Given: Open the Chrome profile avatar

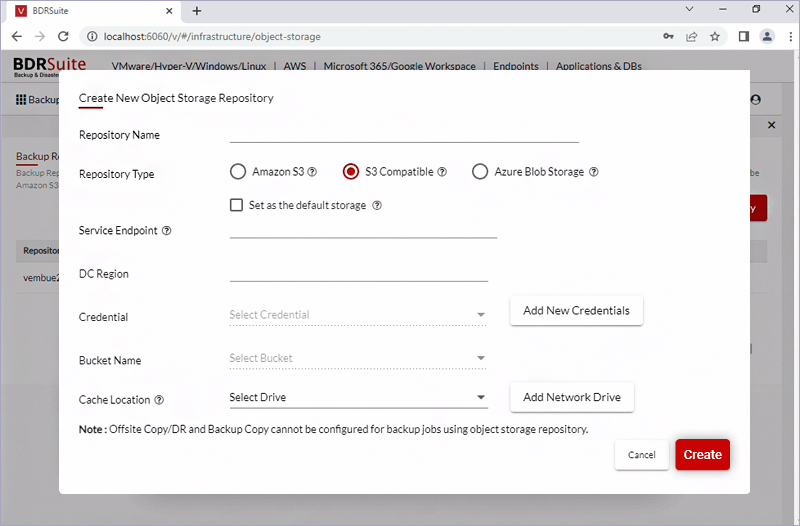Looking at the screenshot, I should [767, 36].
